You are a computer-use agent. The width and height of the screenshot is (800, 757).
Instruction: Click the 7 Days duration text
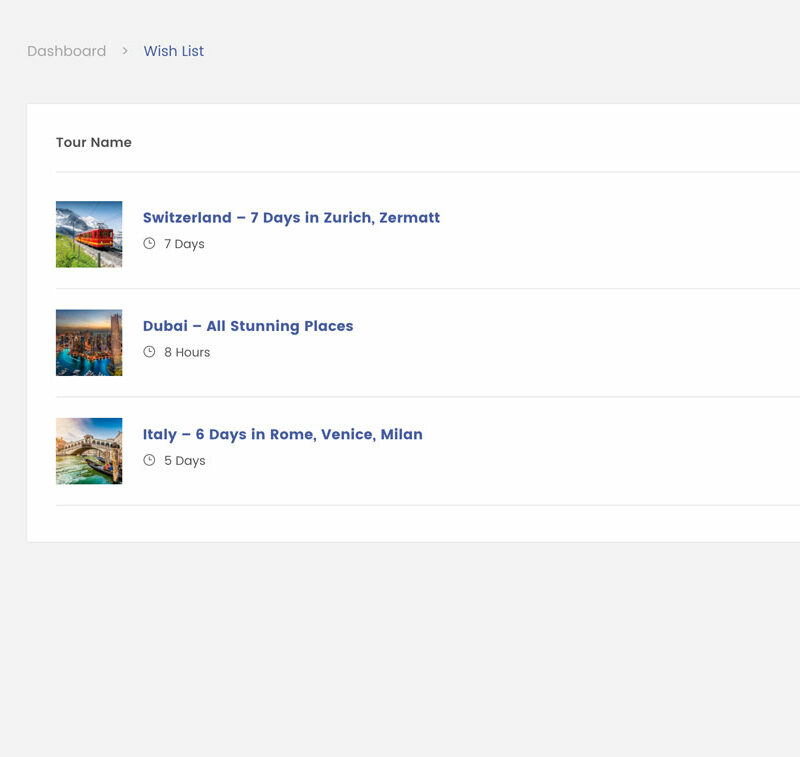pyautogui.click(x=184, y=244)
